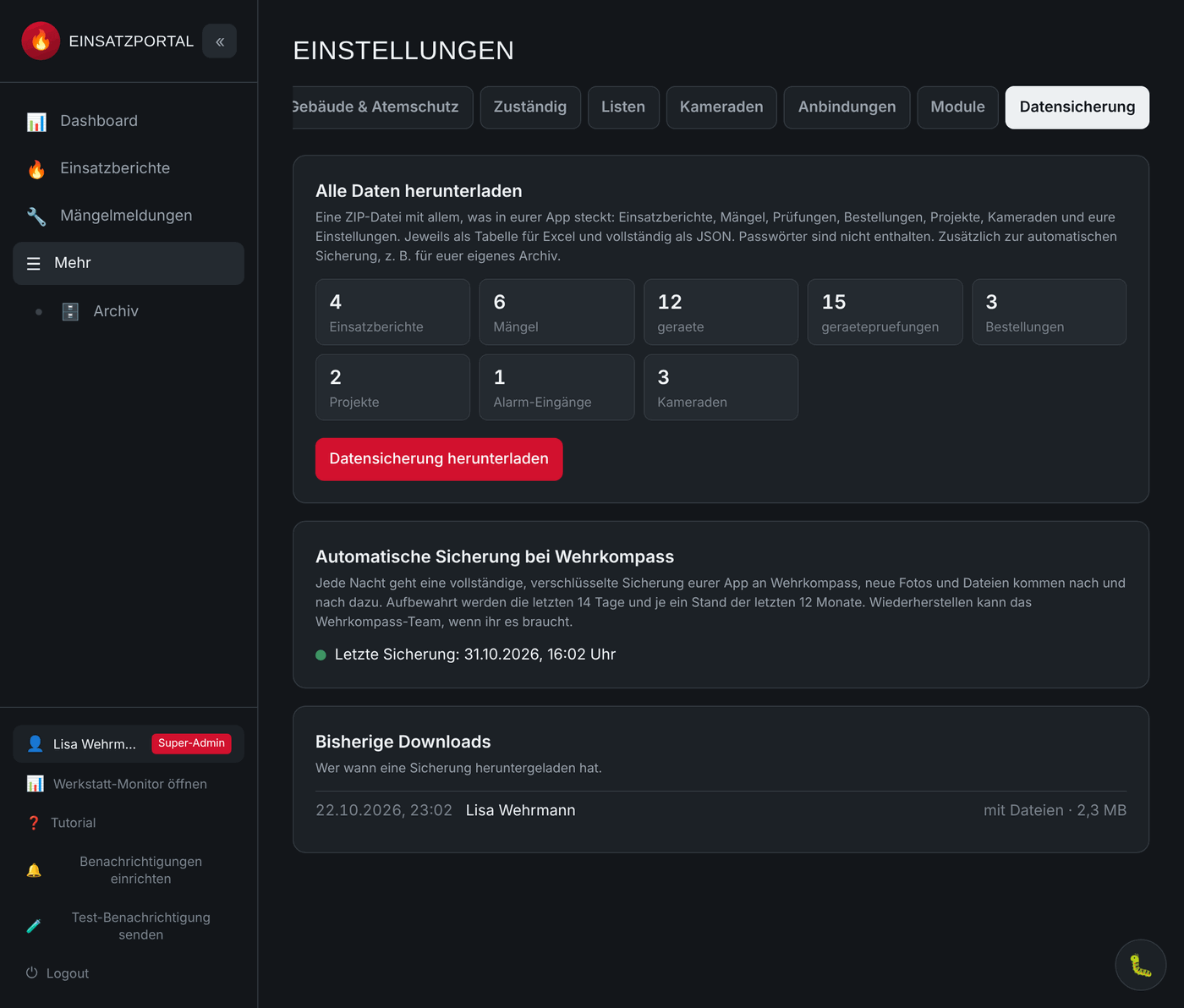Collapse the sidebar with the double-chevron button

click(x=220, y=41)
